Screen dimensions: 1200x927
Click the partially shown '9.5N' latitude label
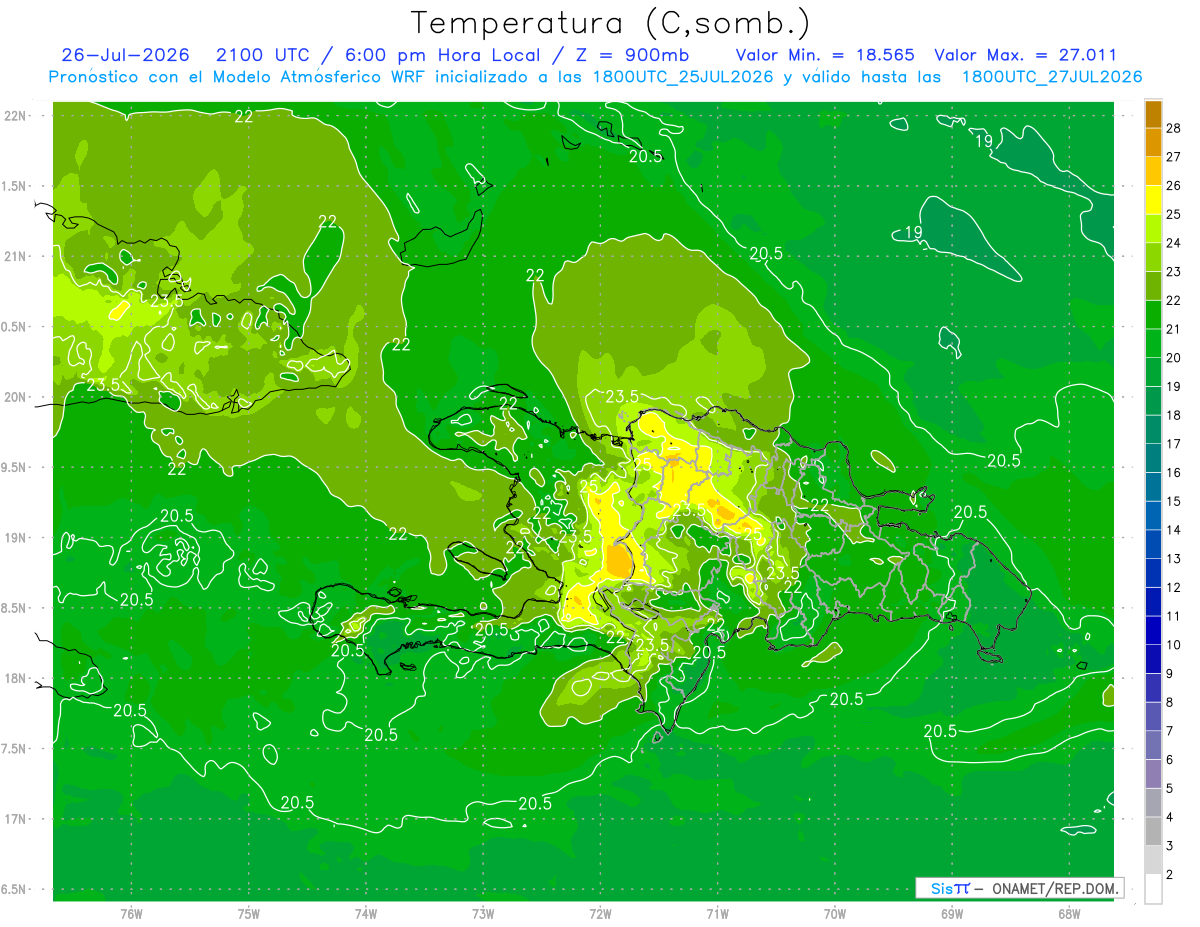(15, 467)
